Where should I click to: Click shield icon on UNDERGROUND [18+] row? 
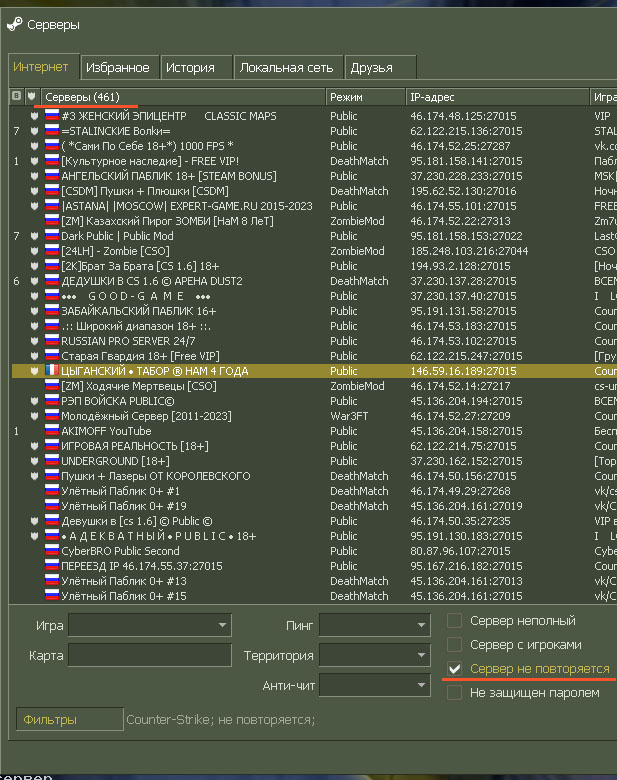click(x=34, y=461)
